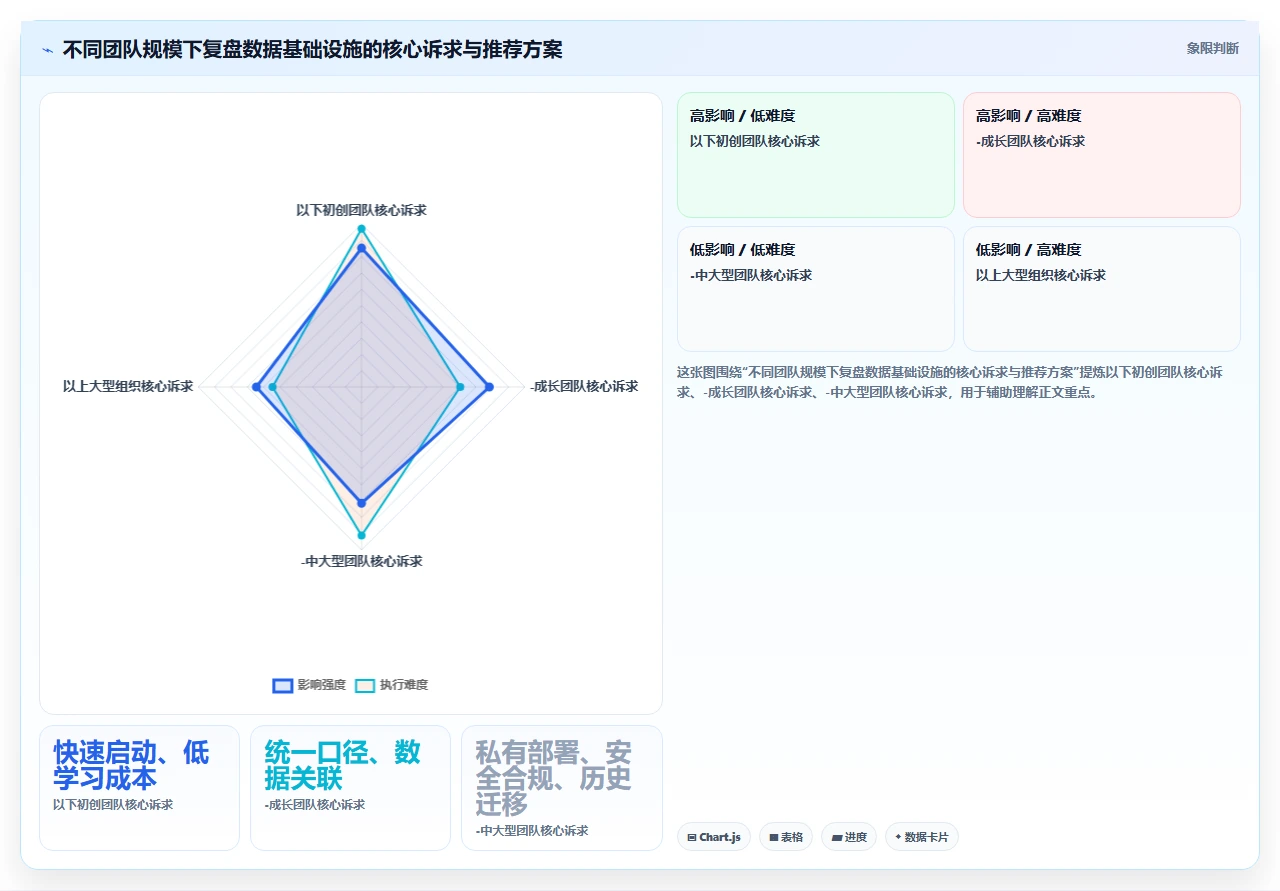The height and width of the screenshot is (891, 1280).
Task: Select the 数据卡片 tag
Action: [x=922, y=837]
